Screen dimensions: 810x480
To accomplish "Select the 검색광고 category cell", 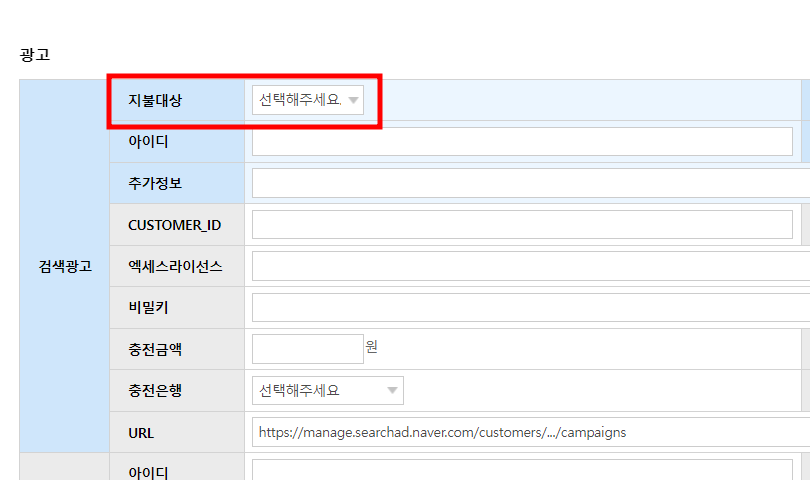I will pos(64,266).
